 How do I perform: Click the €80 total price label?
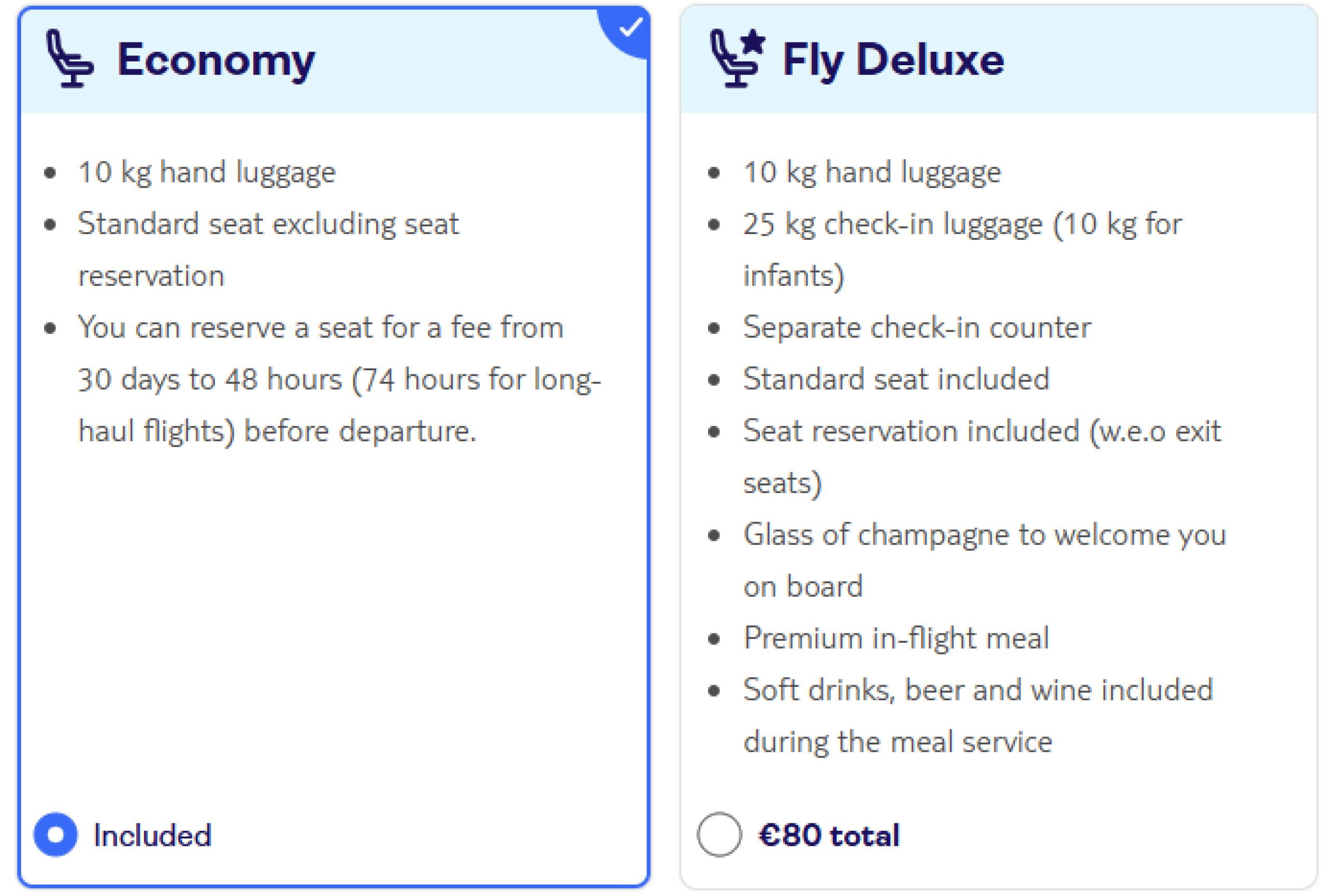[x=829, y=835]
